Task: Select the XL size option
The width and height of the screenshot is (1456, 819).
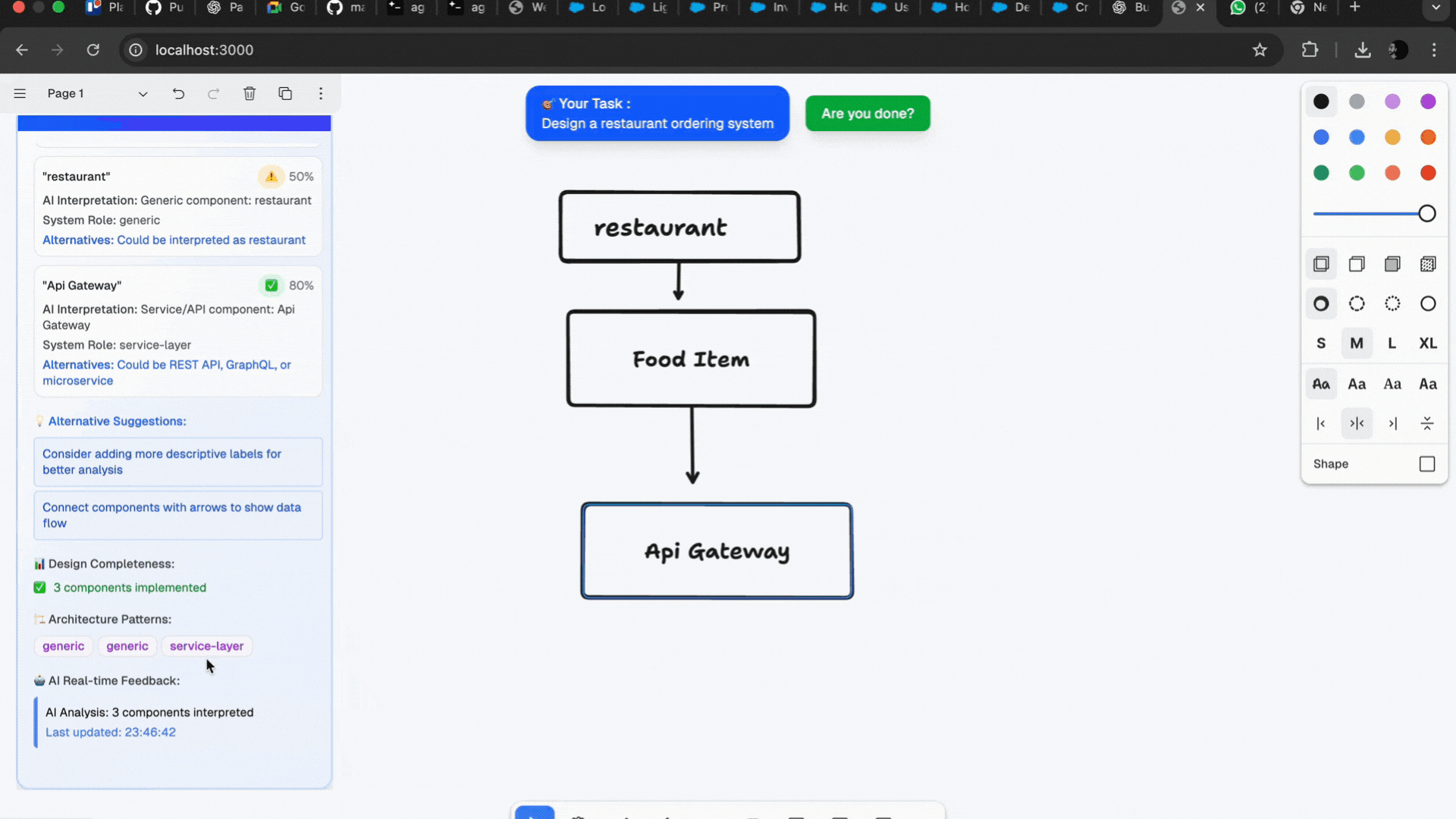Action: click(1427, 344)
